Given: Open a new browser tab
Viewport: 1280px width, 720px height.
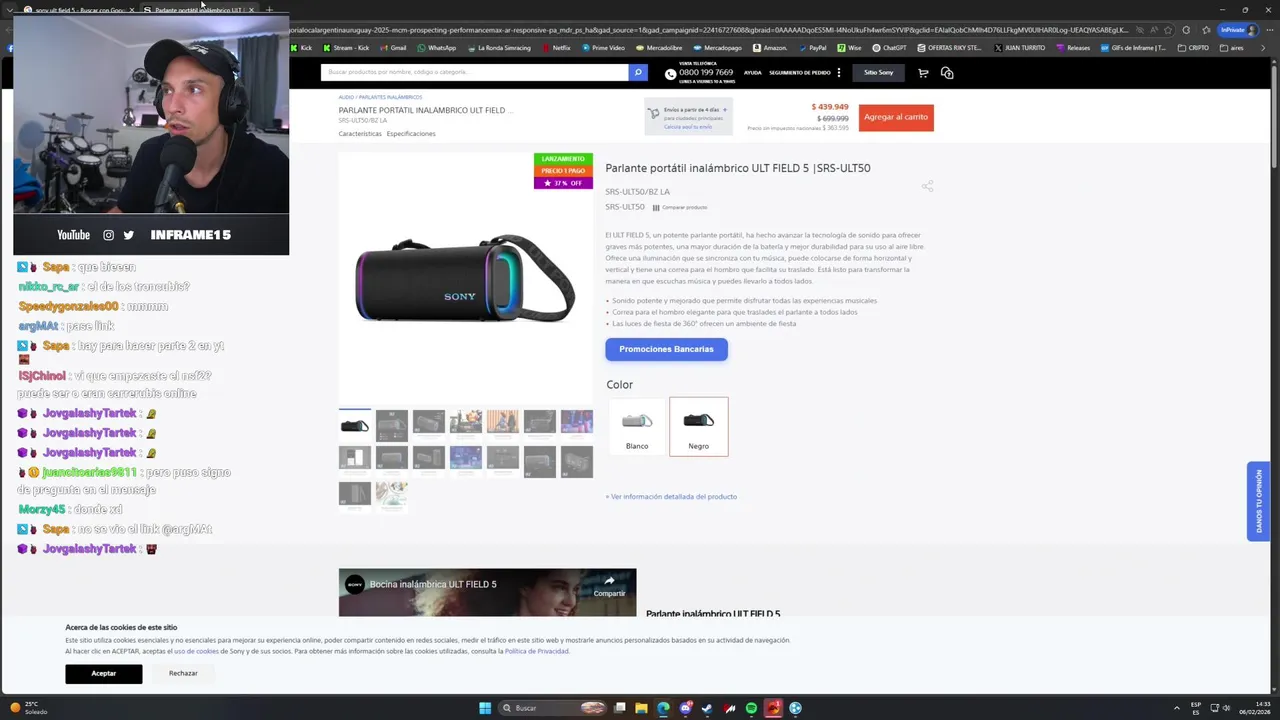Looking at the screenshot, I should [268, 9].
